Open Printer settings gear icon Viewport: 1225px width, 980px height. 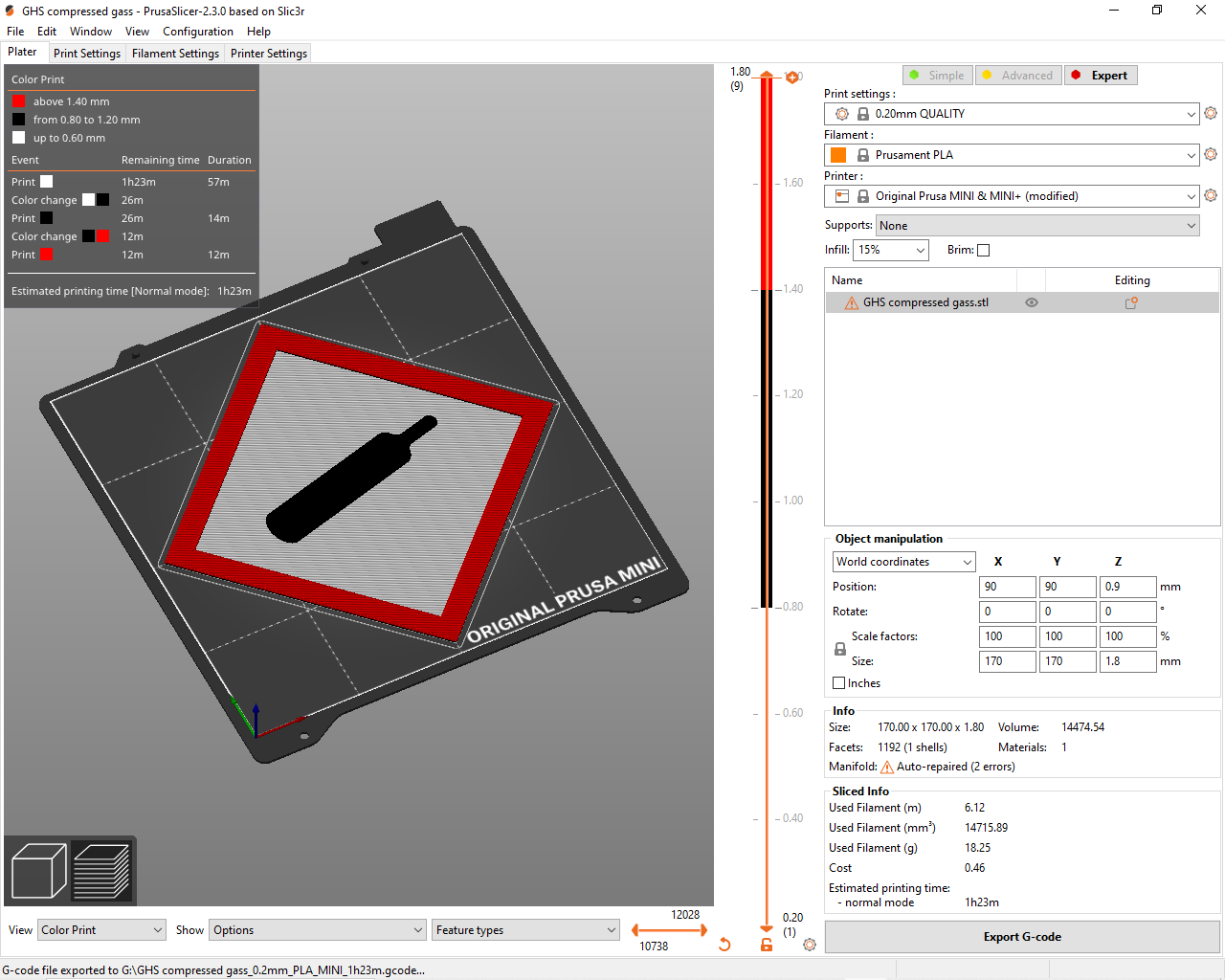tap(1211, 195)
